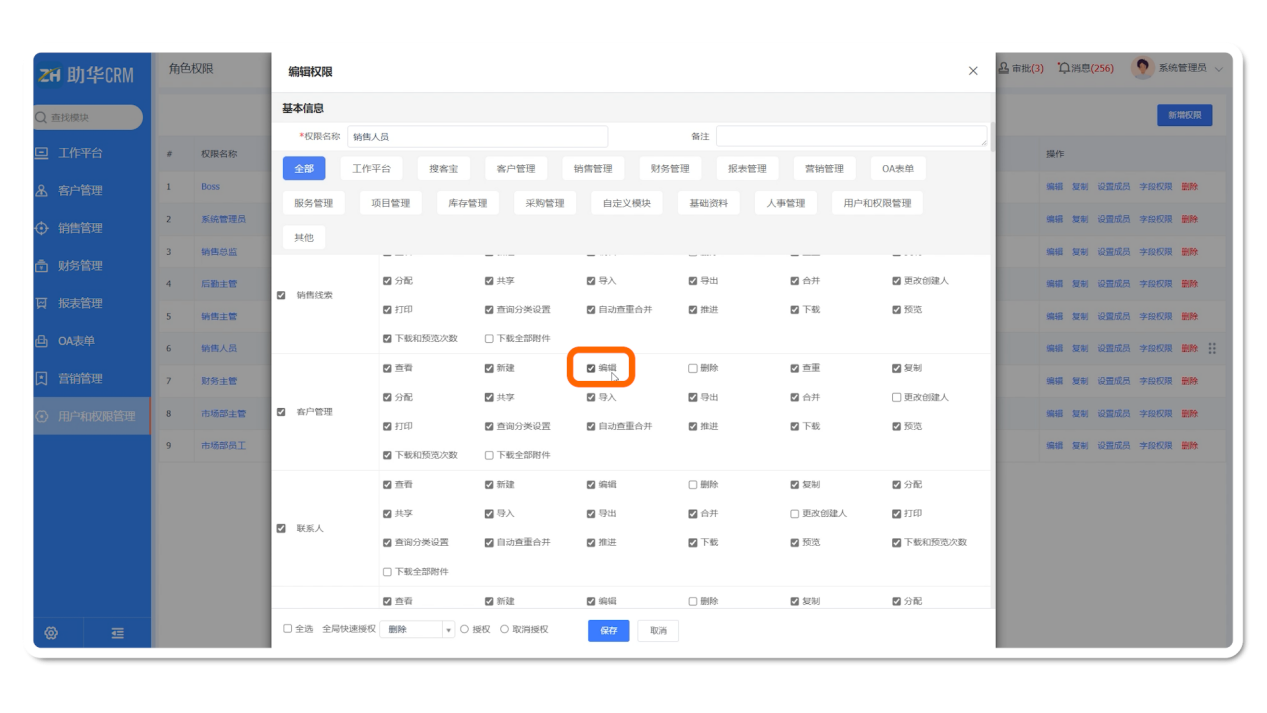The width and height of the screenshot is (1267, 713).
Task: Click the 审批 approval user icon
Action: tap(1004, 68)
